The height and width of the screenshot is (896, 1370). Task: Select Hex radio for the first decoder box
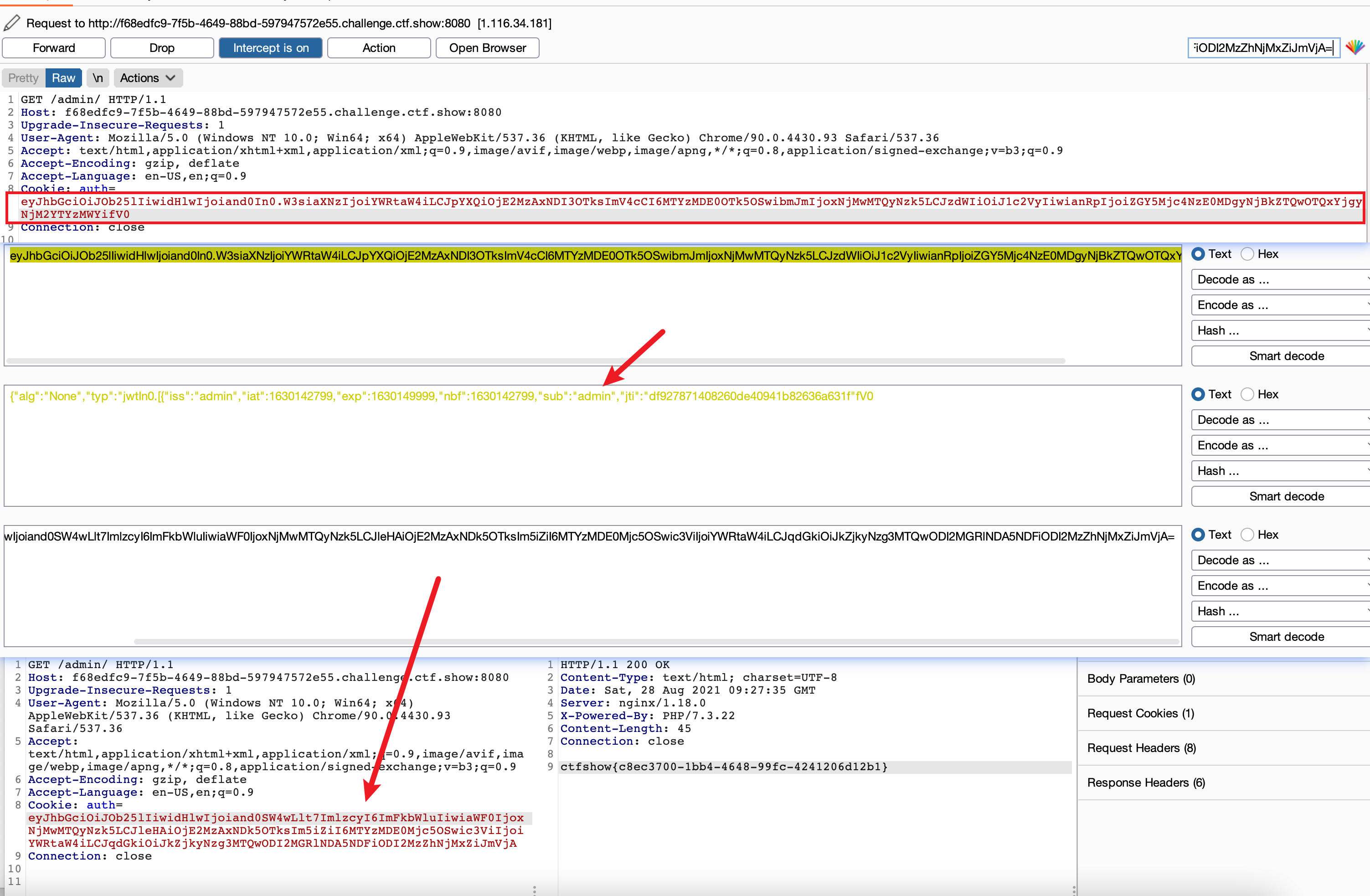[1247, 254]
